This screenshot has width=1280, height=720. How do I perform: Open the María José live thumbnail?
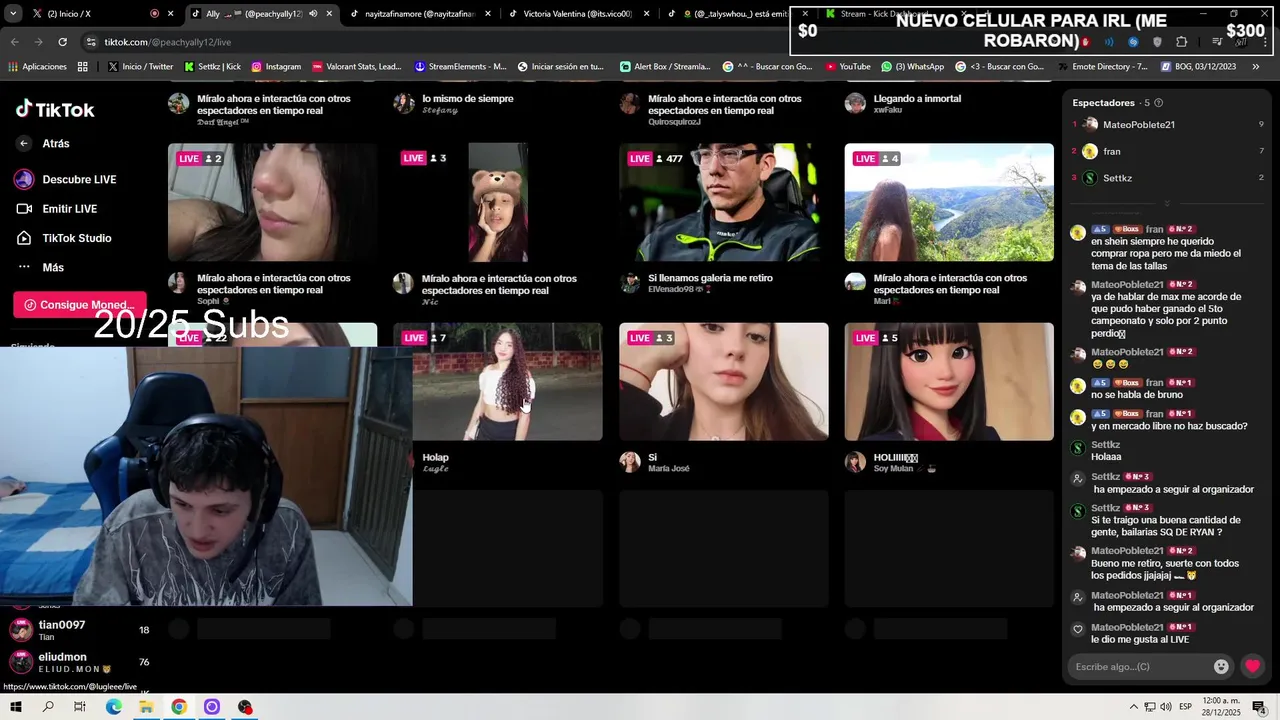coord(723,381)
